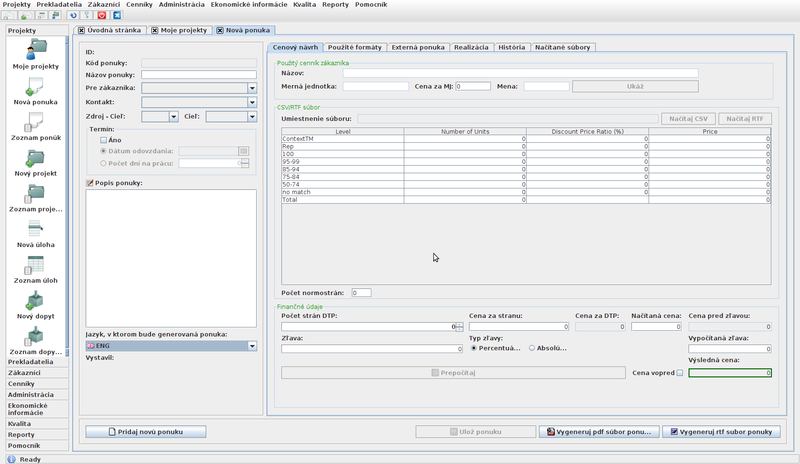Click the toolbar icon with green arrow
The width and height of the screenshot is (800, 464).
pos(26,15)
